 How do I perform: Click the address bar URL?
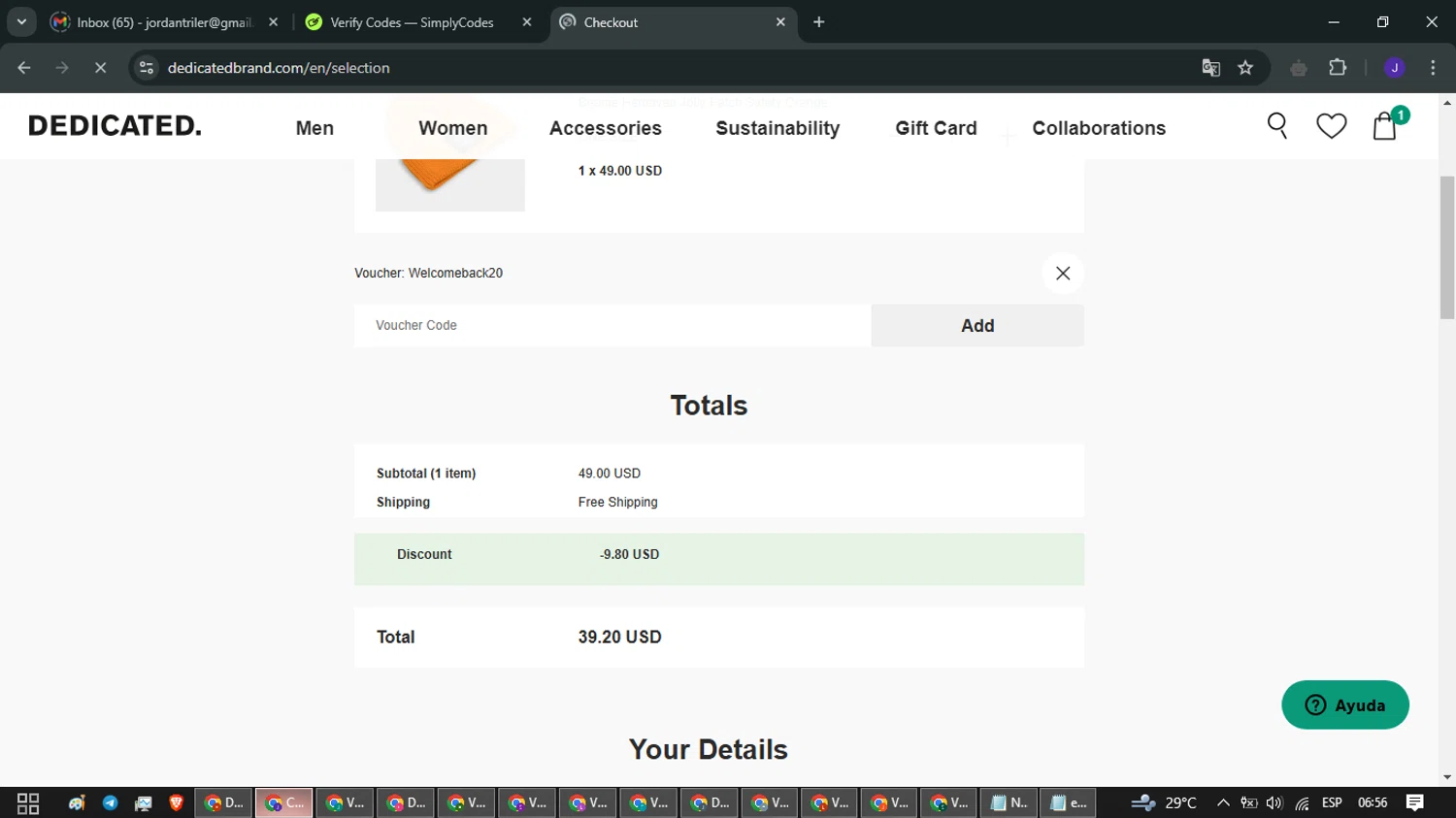(279, 68)
